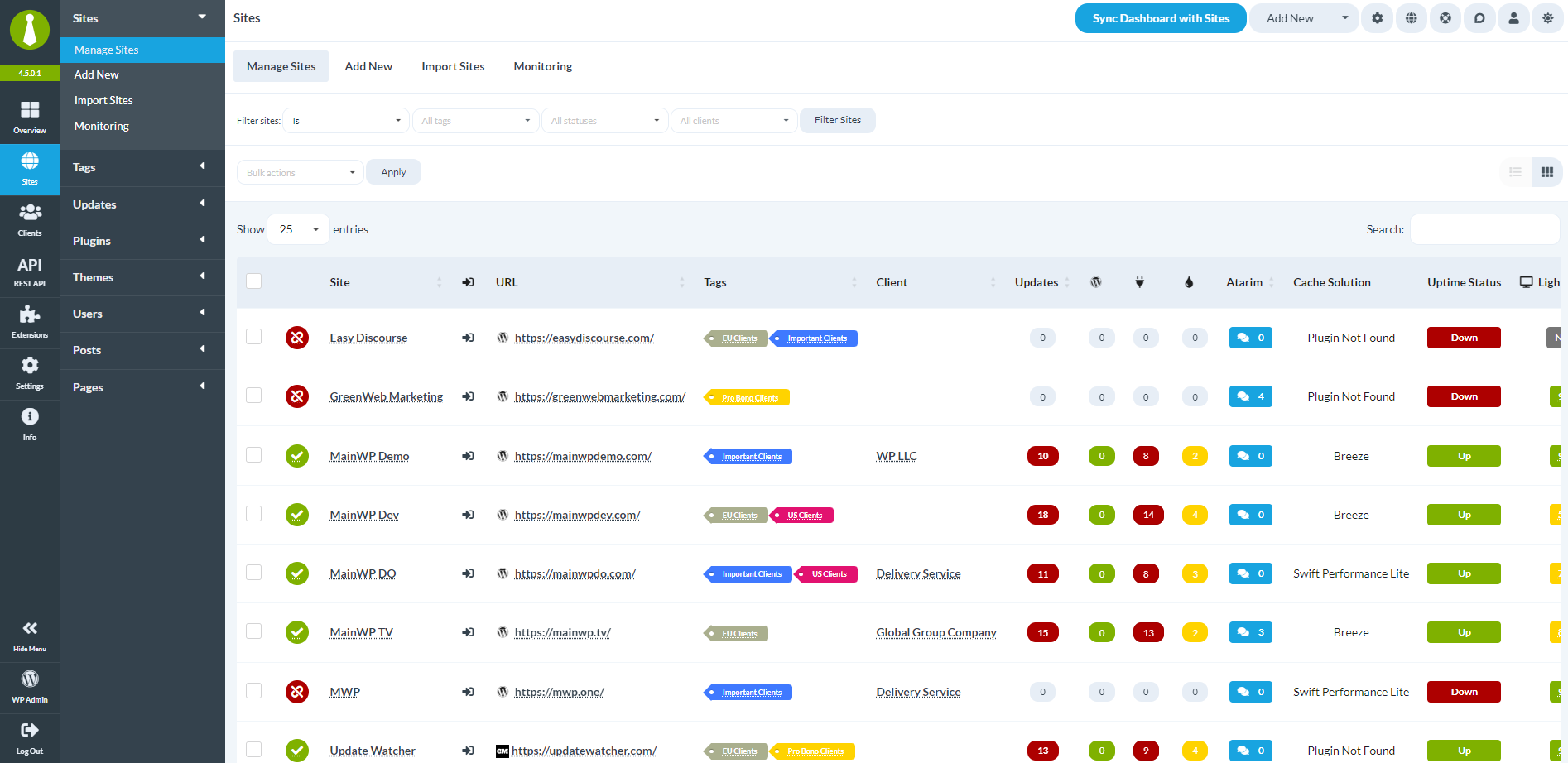1568x763 pixels.
Task: Collapse the sidebar with Hide Menu
Action: (30, 636)
